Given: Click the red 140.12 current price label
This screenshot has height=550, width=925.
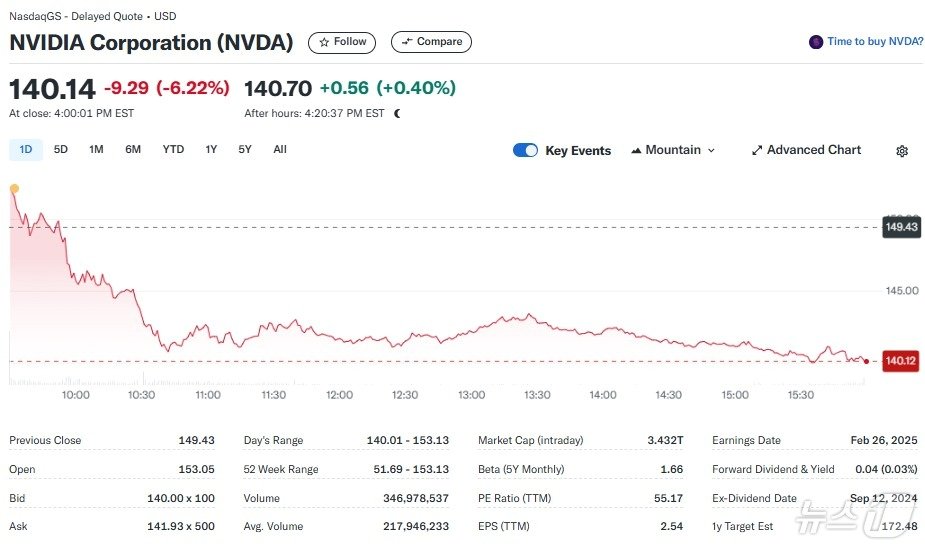Looking at the screenshot, I should [x=900, y=361].
